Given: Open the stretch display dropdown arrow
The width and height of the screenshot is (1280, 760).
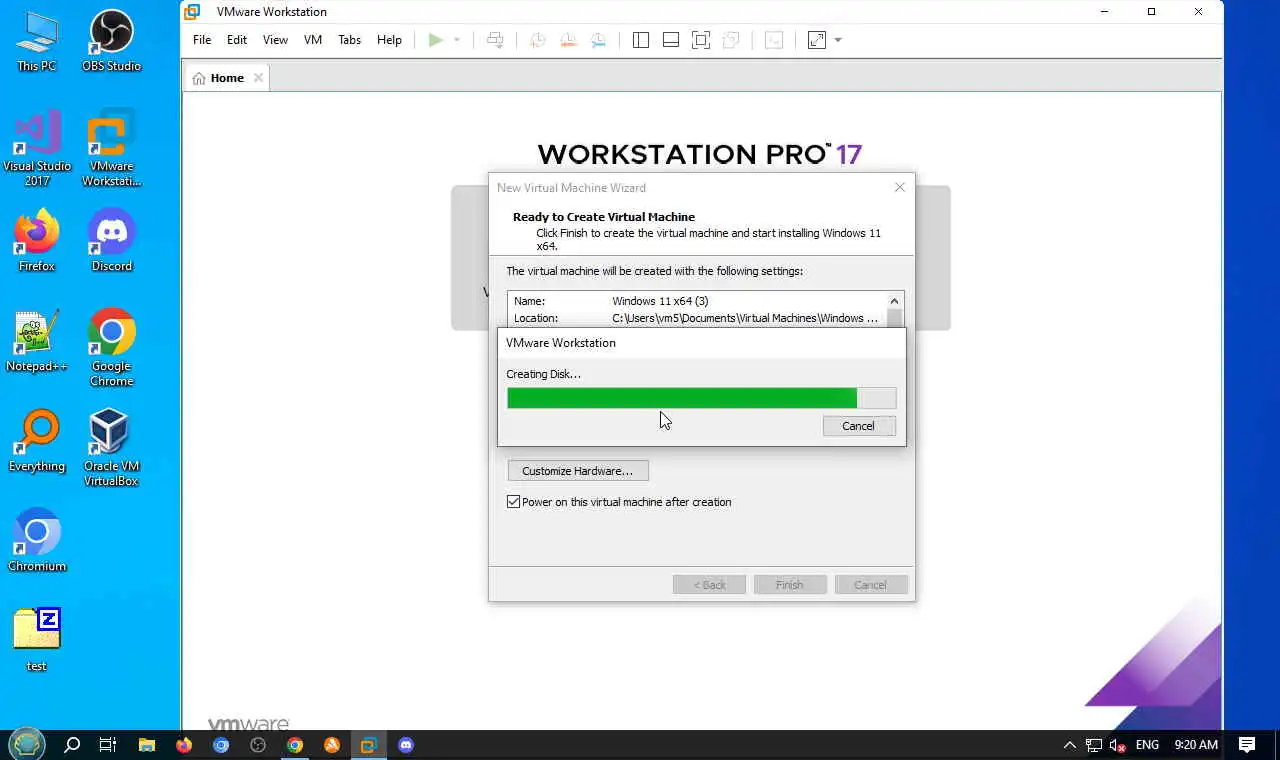Looking at the screenshot, I should [x=838, y=40].
